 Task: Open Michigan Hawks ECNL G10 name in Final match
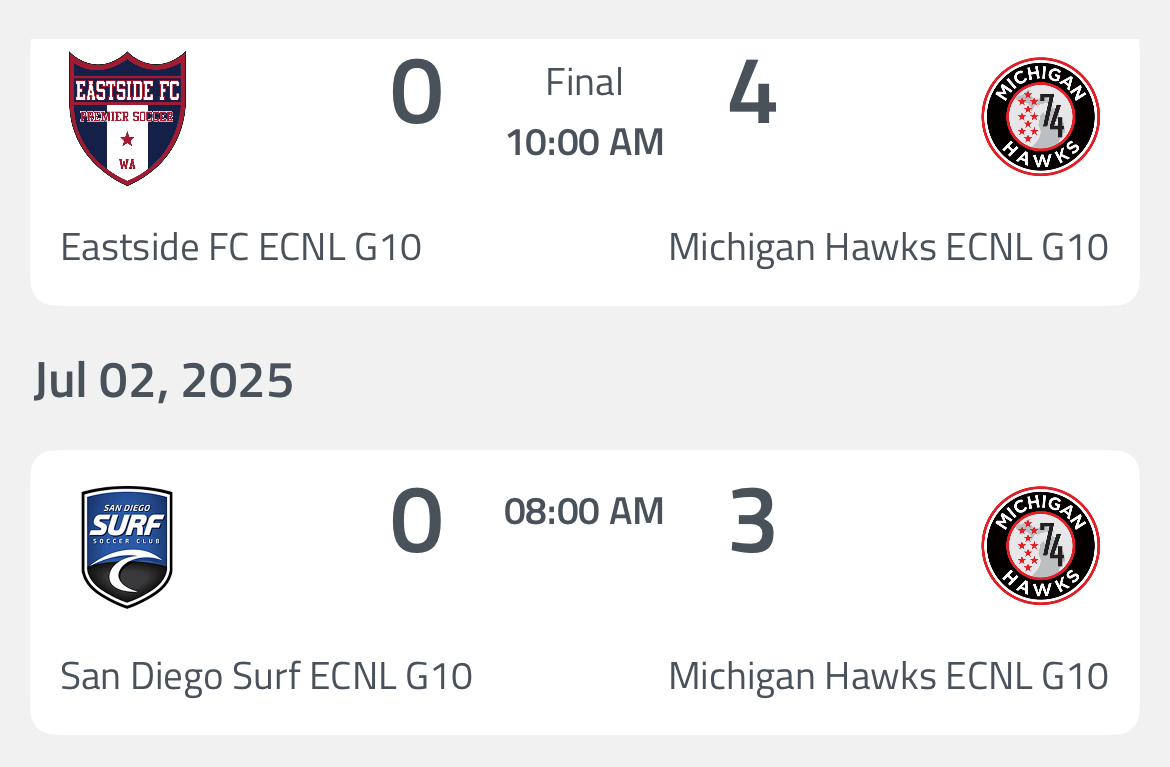[x=888, y=247]
